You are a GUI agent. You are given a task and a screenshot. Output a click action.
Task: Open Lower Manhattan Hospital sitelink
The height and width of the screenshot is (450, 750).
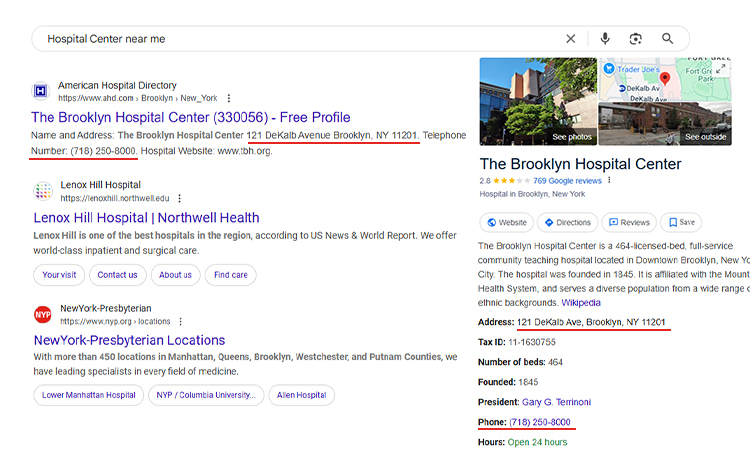88,395
